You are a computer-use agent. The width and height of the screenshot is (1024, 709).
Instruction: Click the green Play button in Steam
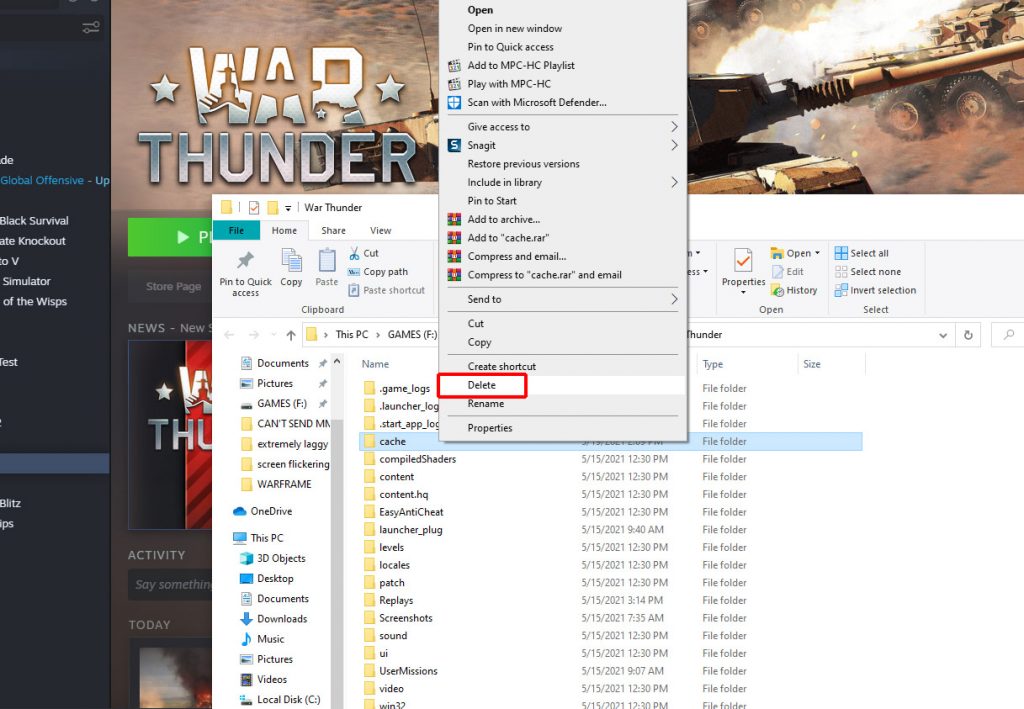170,237
